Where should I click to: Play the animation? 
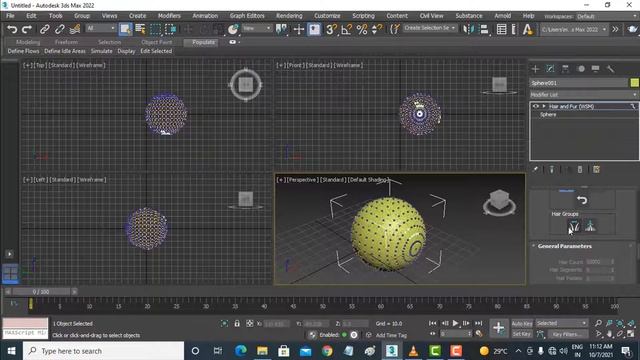click(x=455, y=323)
